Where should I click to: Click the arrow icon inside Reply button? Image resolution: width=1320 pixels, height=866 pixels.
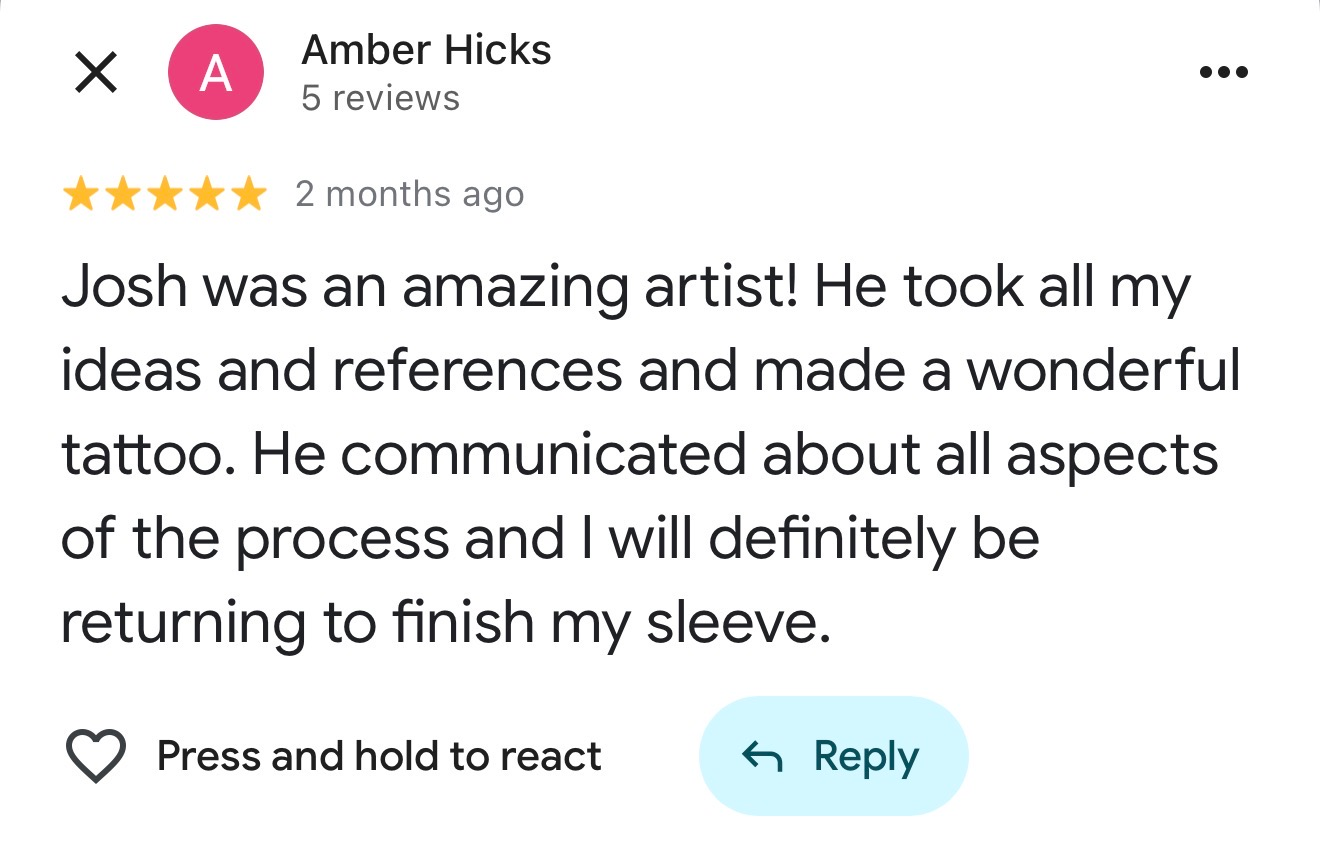pos(762,757)
